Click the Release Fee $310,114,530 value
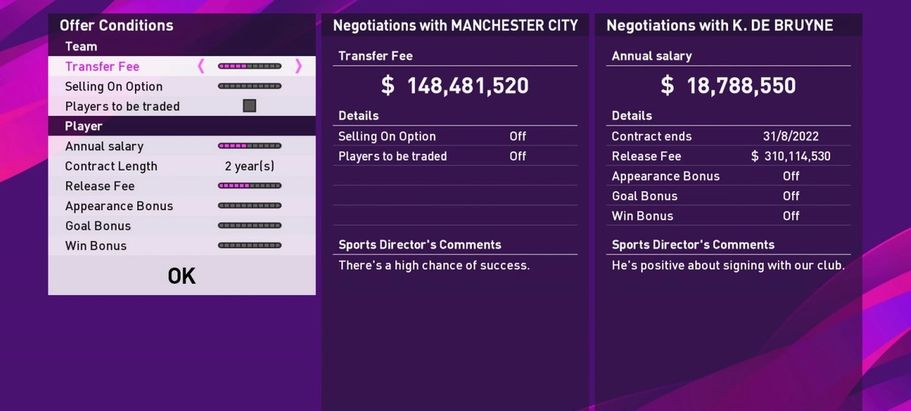911x411 pixels. (791, 156)
